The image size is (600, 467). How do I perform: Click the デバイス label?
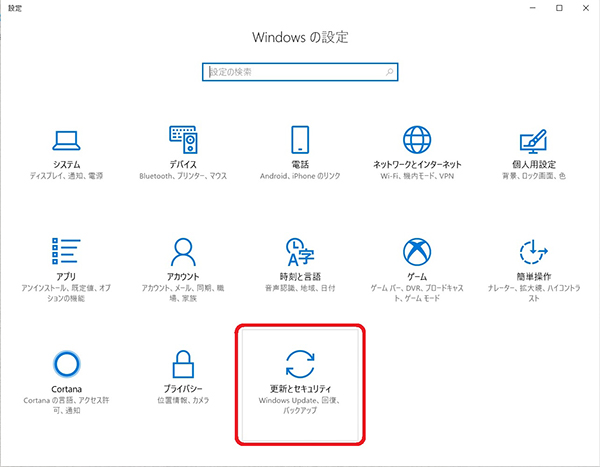tap(183, 165)
